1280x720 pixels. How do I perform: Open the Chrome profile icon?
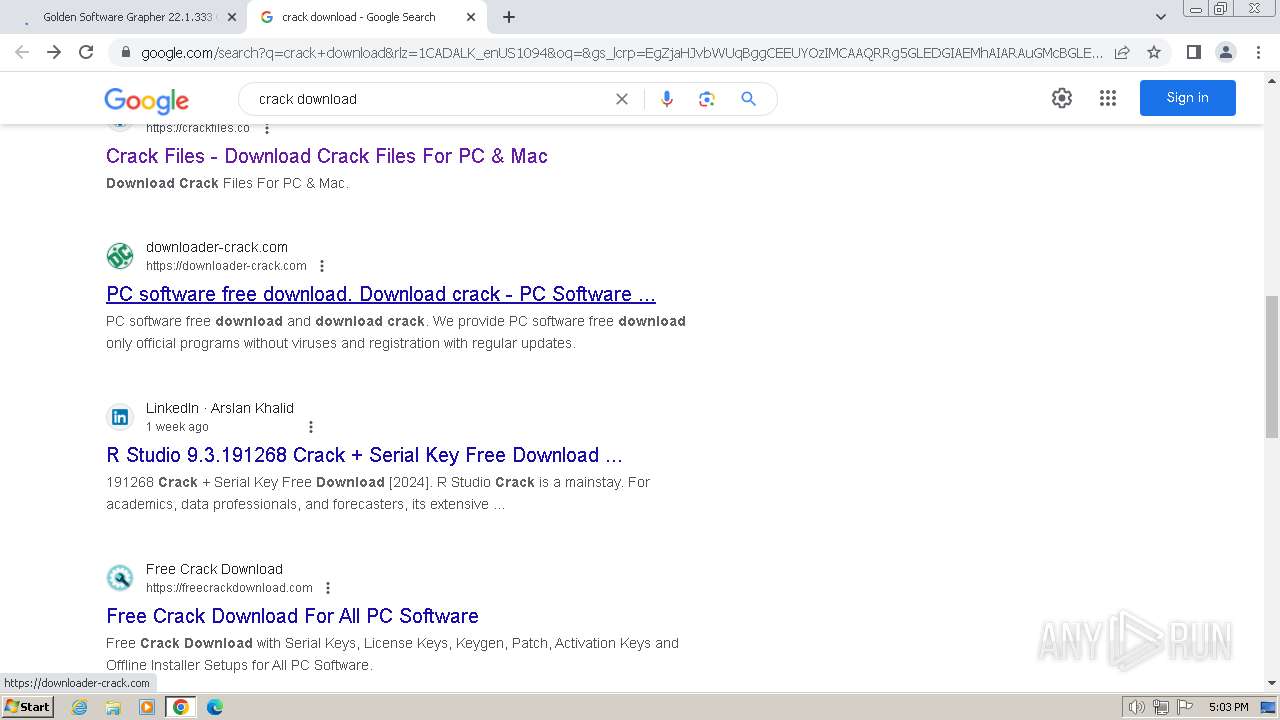tap(1225, 52)
